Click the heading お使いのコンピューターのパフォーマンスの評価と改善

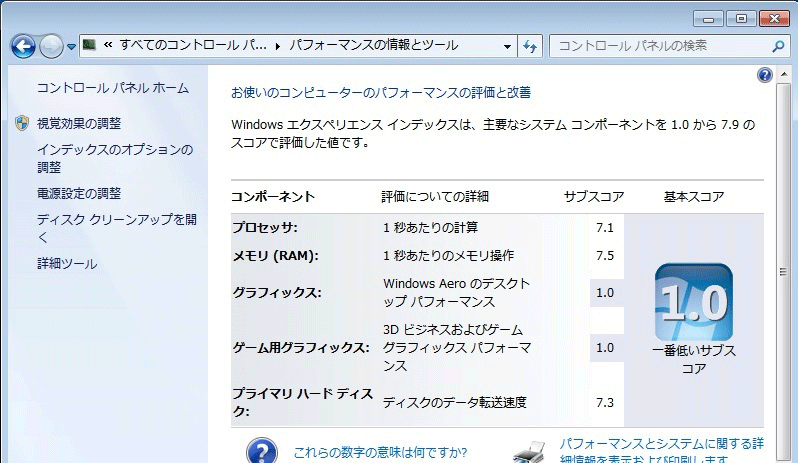tap(381, 93)
